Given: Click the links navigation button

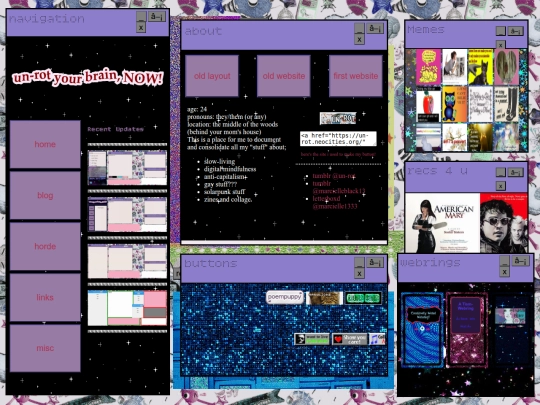Looking at the screenshot, I should (x=45, y=297).
